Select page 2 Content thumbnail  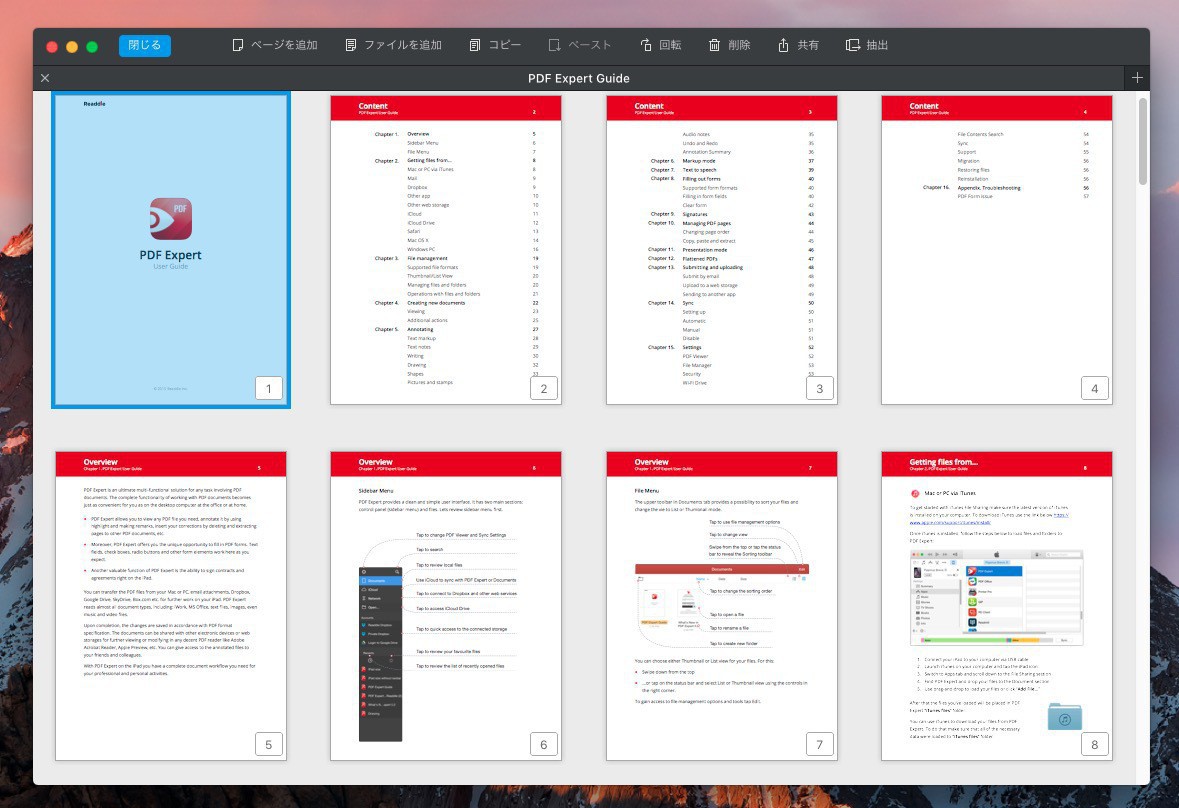pyautogui.click(x=446, y=250)
